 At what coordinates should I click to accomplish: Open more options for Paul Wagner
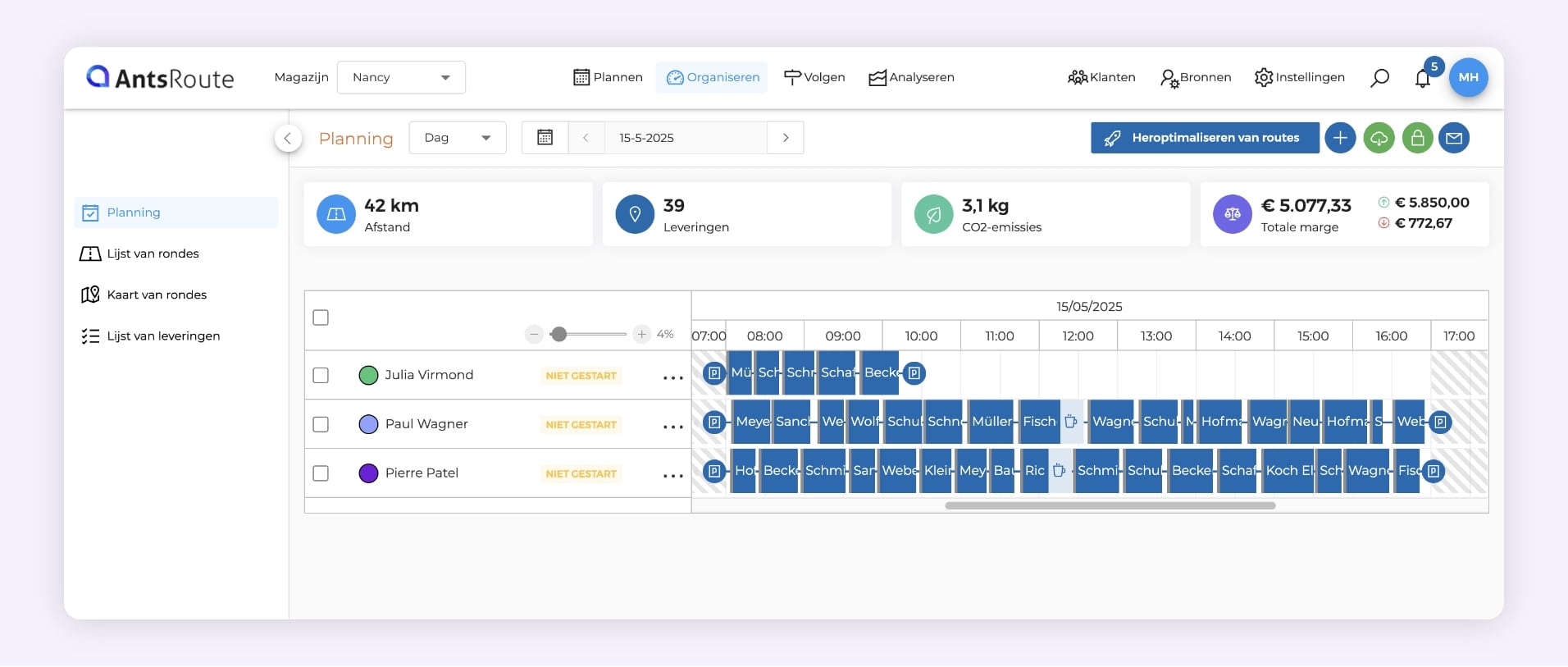coord(673,427)
